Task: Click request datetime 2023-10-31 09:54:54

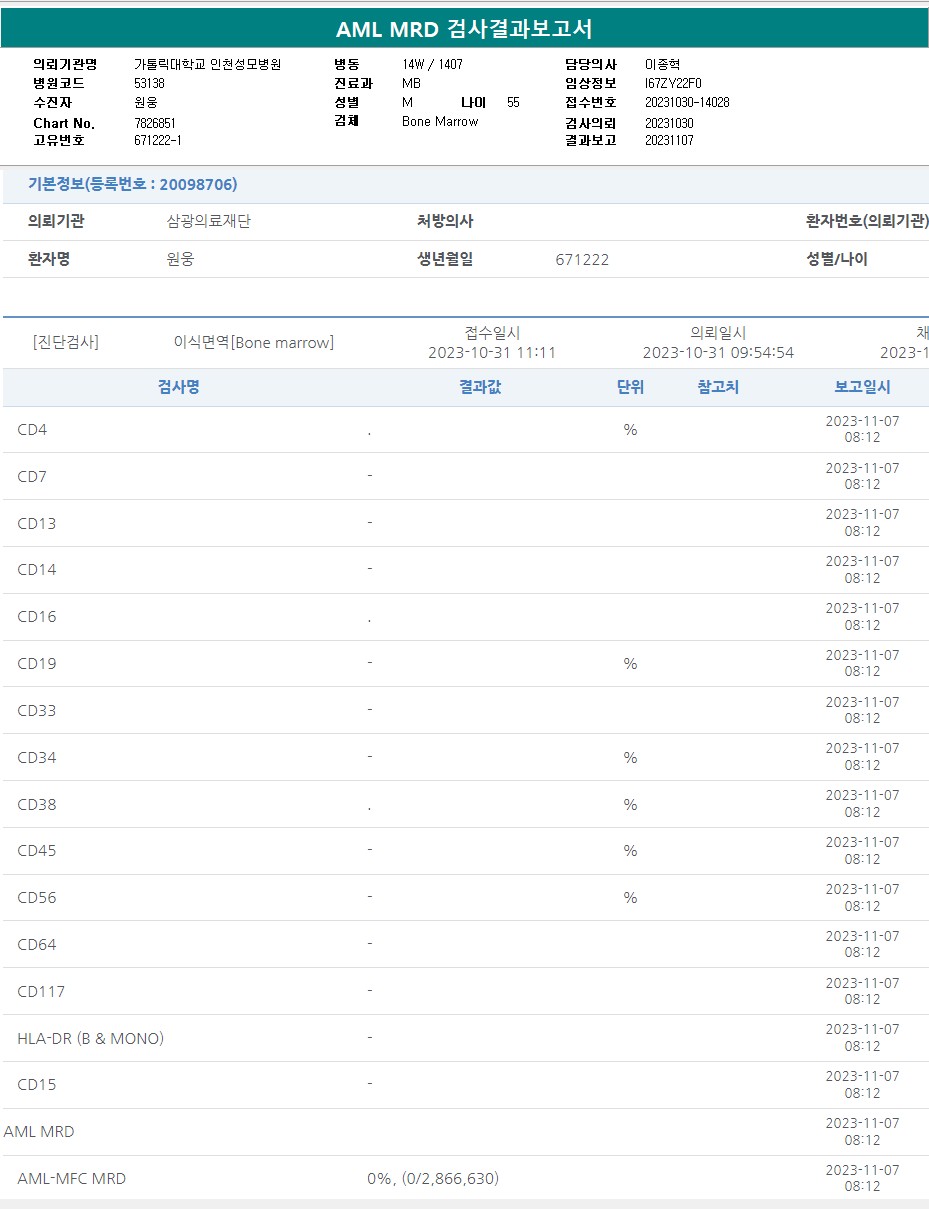Action: pyautogui.click(x=718, y=352)
